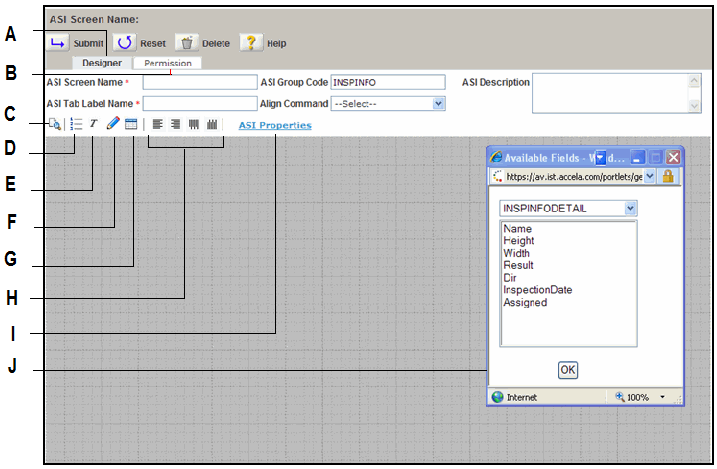Click the Delete trash can icon
717x469 pixels.
point(187,43)
